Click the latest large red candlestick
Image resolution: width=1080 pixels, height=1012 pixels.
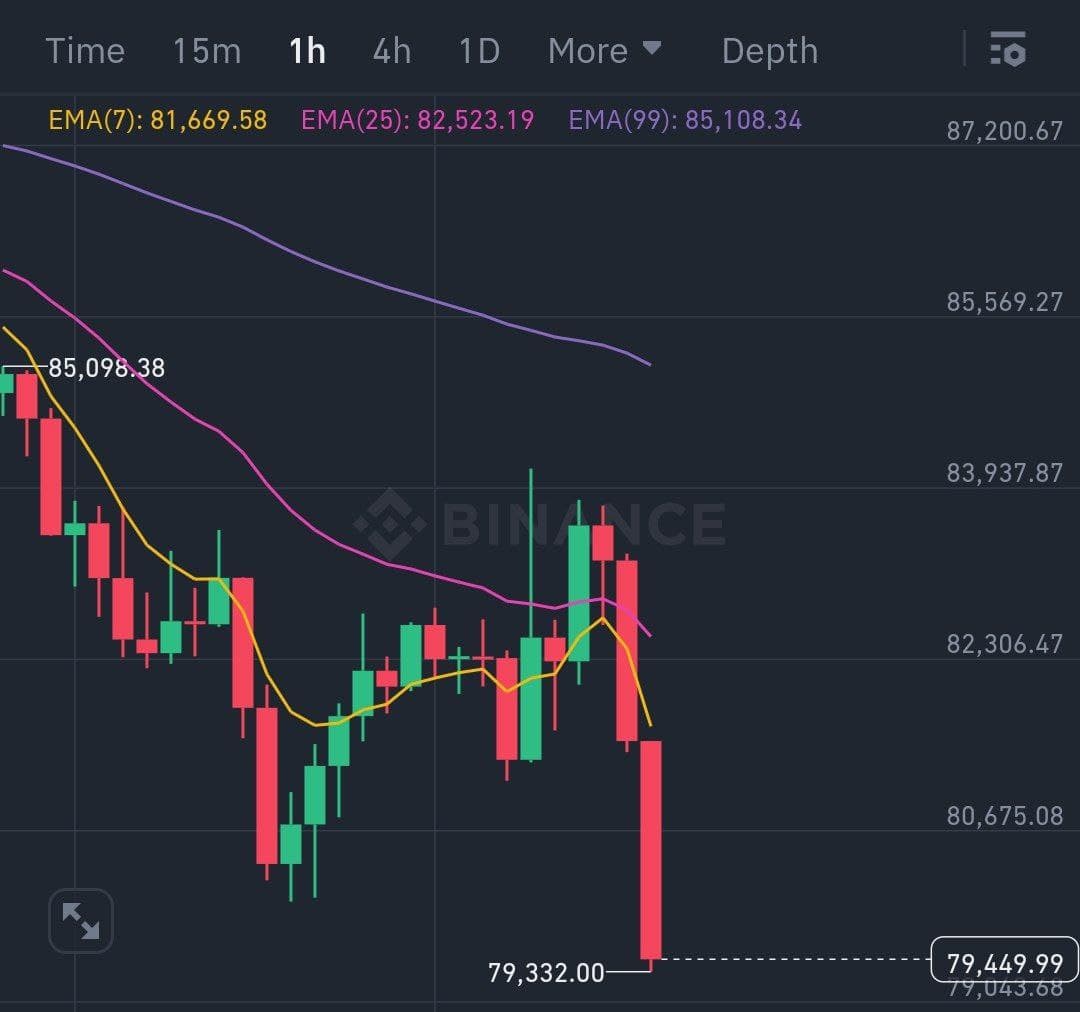(651, 850)
